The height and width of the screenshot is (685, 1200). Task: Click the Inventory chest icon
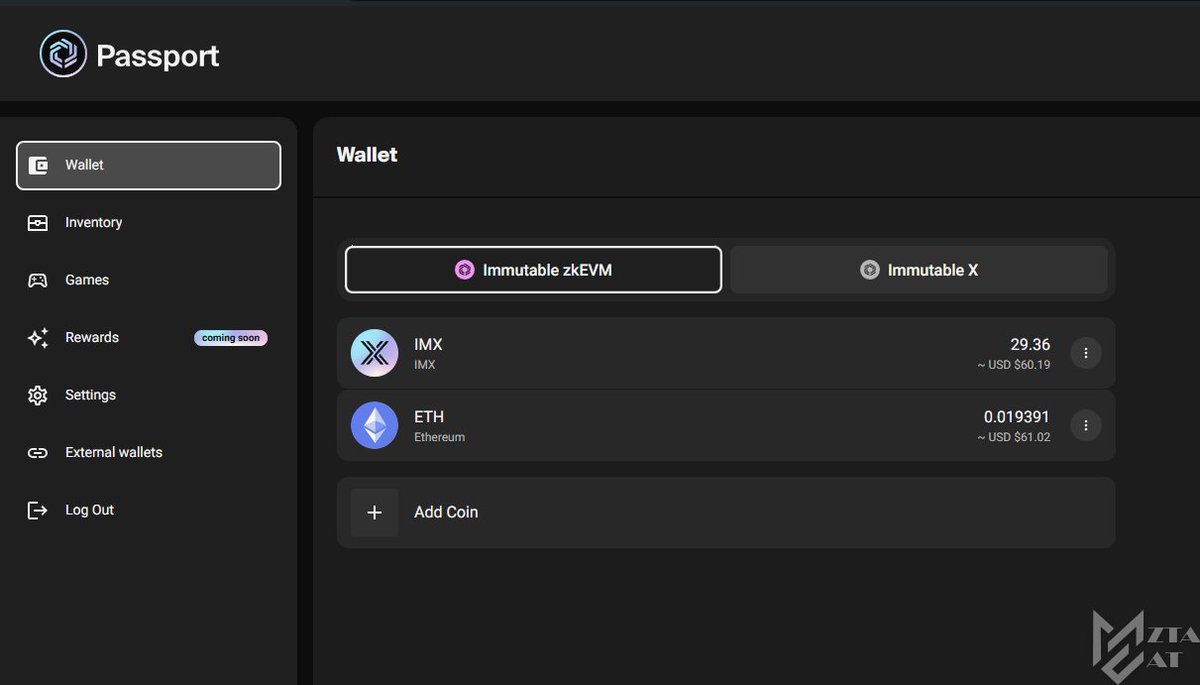[38, 223]
